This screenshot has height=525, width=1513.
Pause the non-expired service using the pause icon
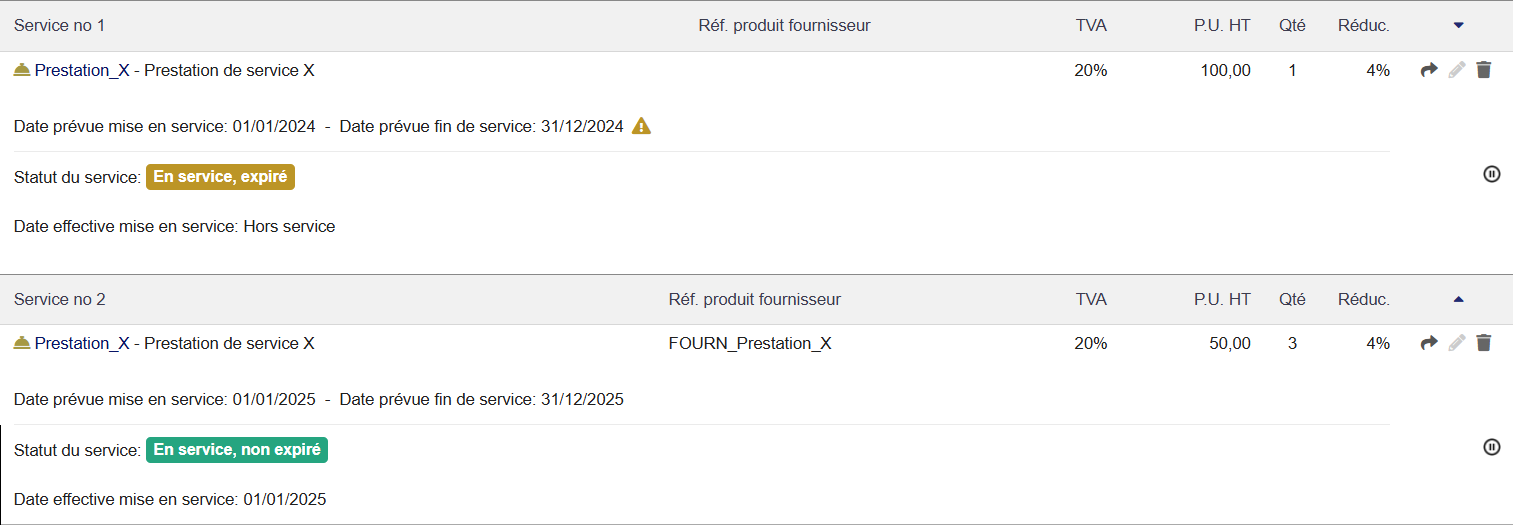click(1491, 447)
